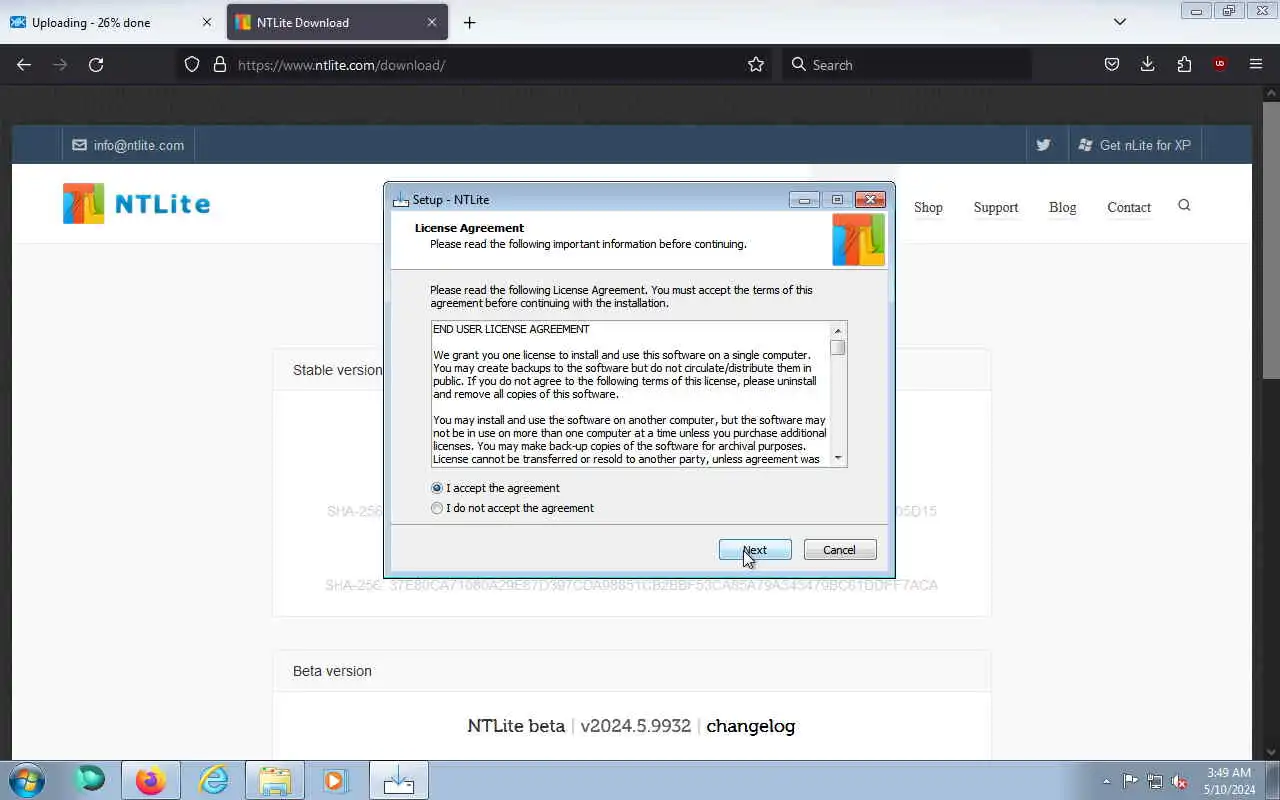Click the NTLite beta version heading text
Image resolution: width=1280 pixels, height=800 pixels.
(x=516, y=726)
